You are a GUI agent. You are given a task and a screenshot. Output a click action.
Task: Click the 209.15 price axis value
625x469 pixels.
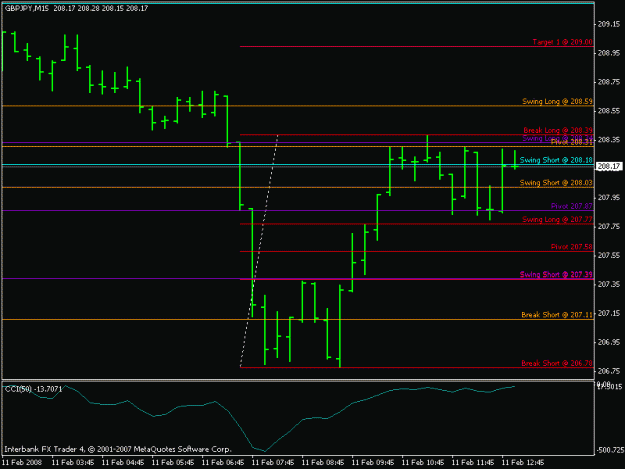pos(609,24)
